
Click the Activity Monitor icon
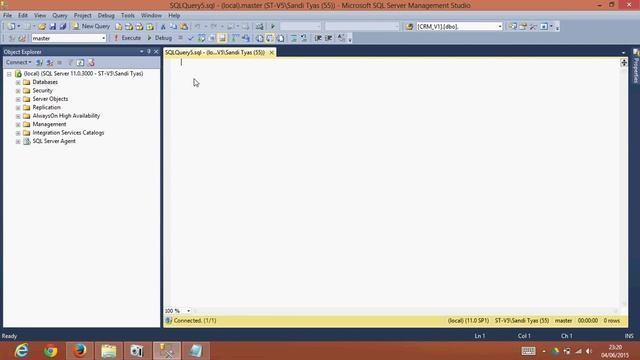pos(259,26)
